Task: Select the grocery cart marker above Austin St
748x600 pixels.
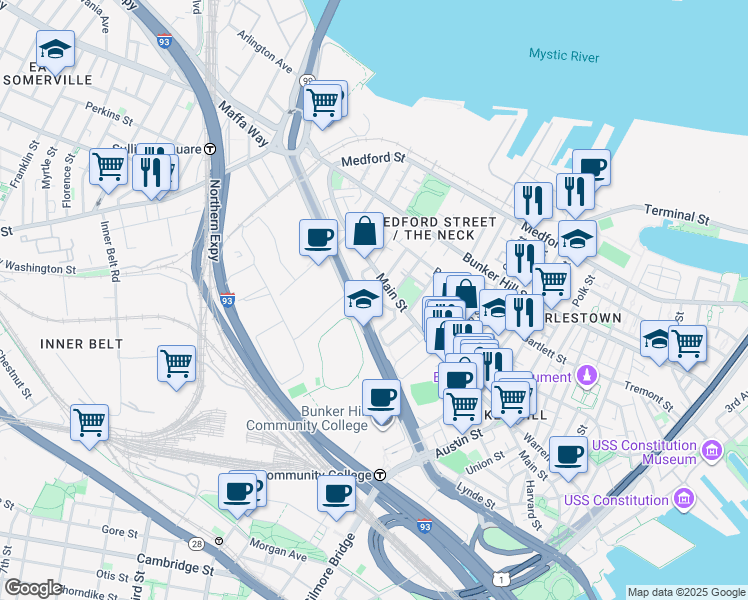Action: (462, 406)
